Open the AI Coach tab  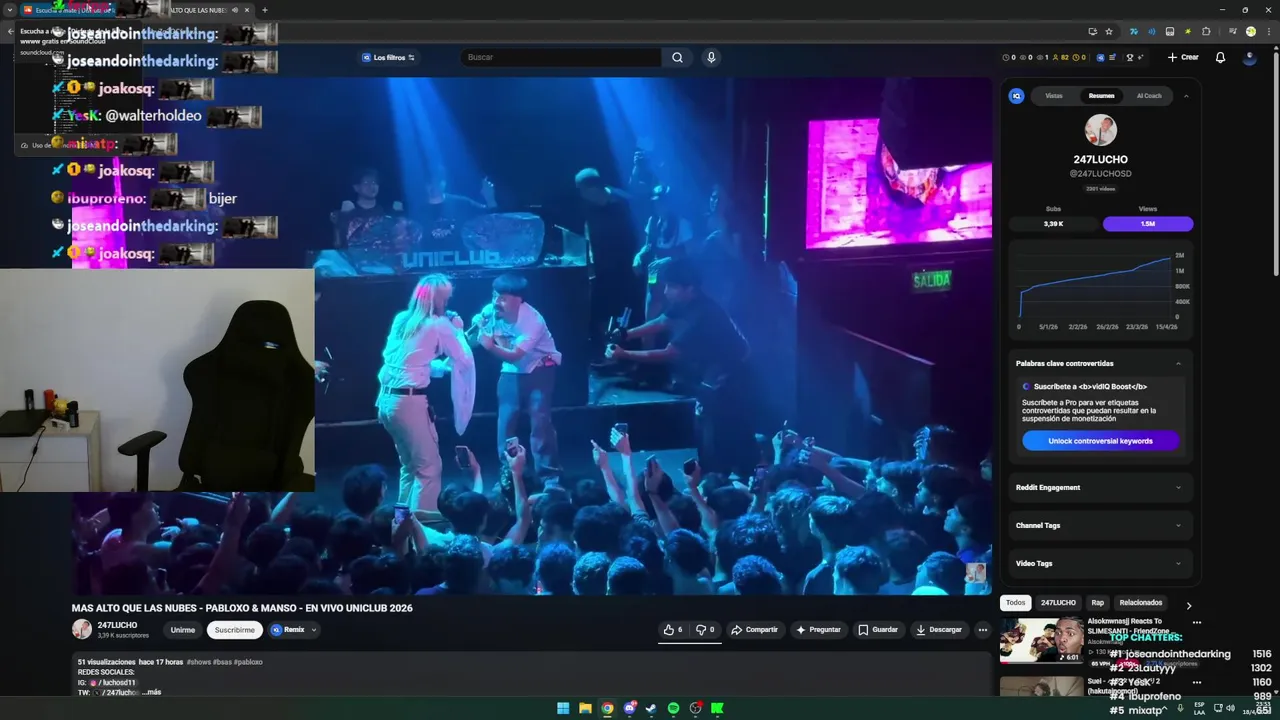(x=1149, y=96)
